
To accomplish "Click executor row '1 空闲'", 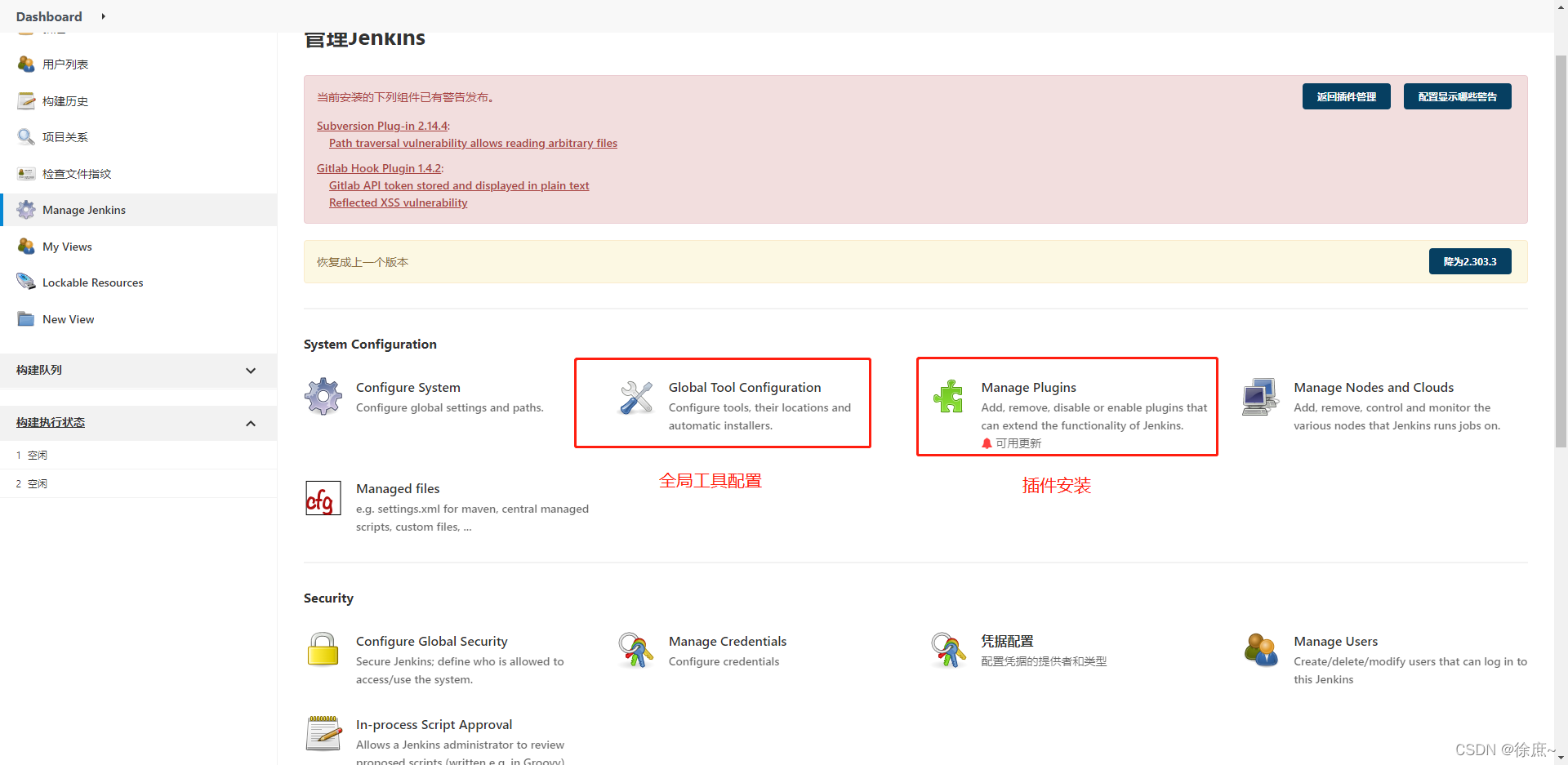I will pyautogui.click(x=139, y=455).
